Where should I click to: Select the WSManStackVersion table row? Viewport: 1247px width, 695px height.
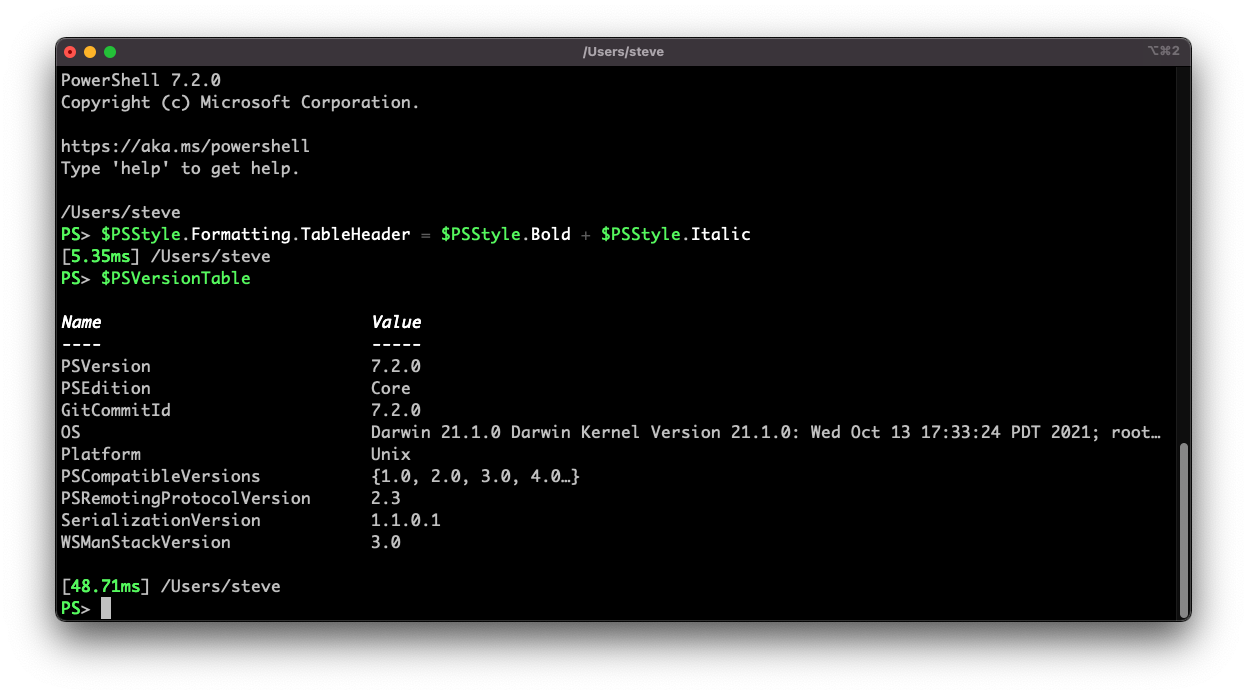click(x=145, y=541)
